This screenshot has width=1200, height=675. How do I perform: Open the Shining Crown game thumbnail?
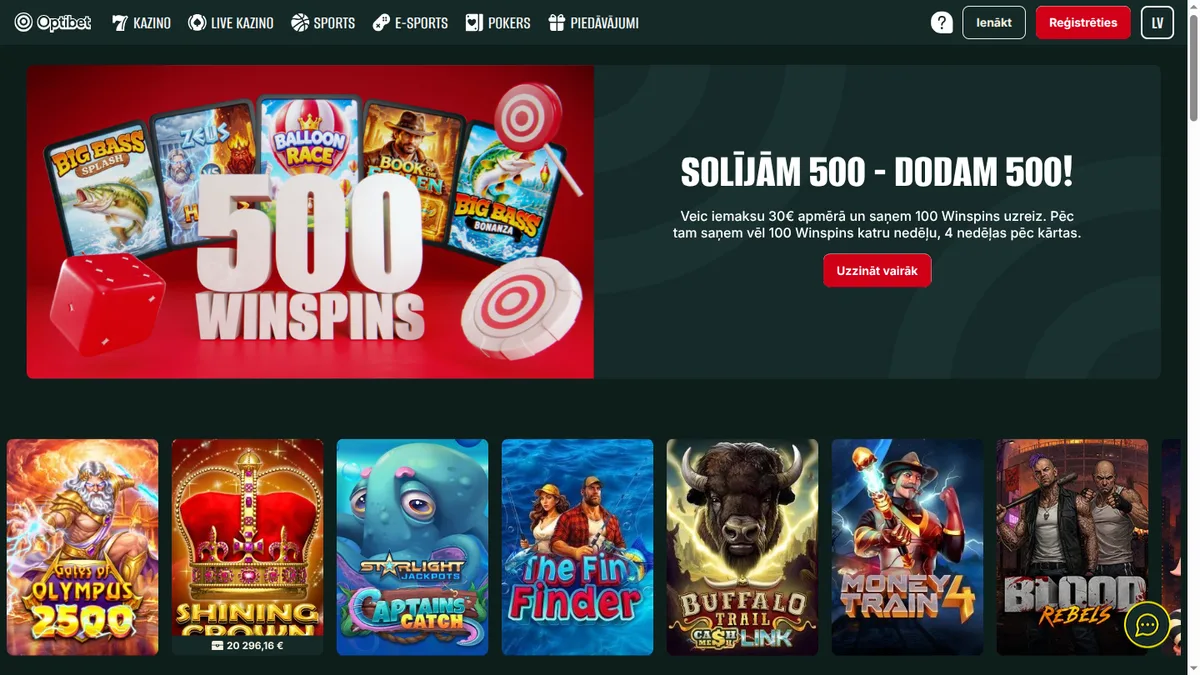coord(247,537)
